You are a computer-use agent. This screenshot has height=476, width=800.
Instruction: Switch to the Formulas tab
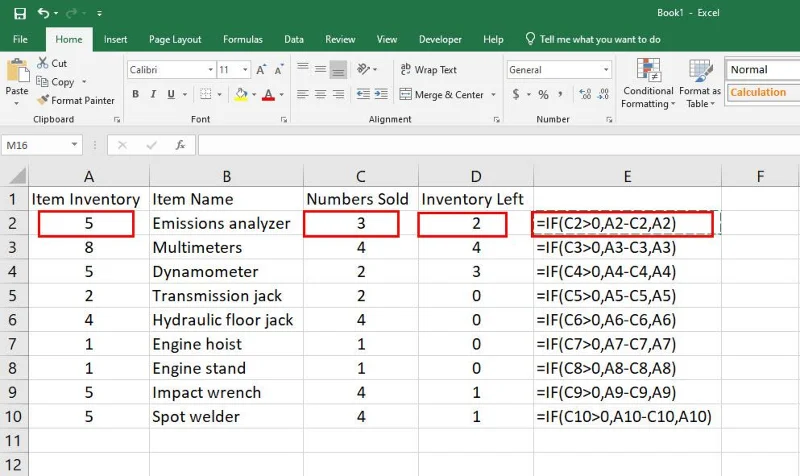tap(243, 39)
